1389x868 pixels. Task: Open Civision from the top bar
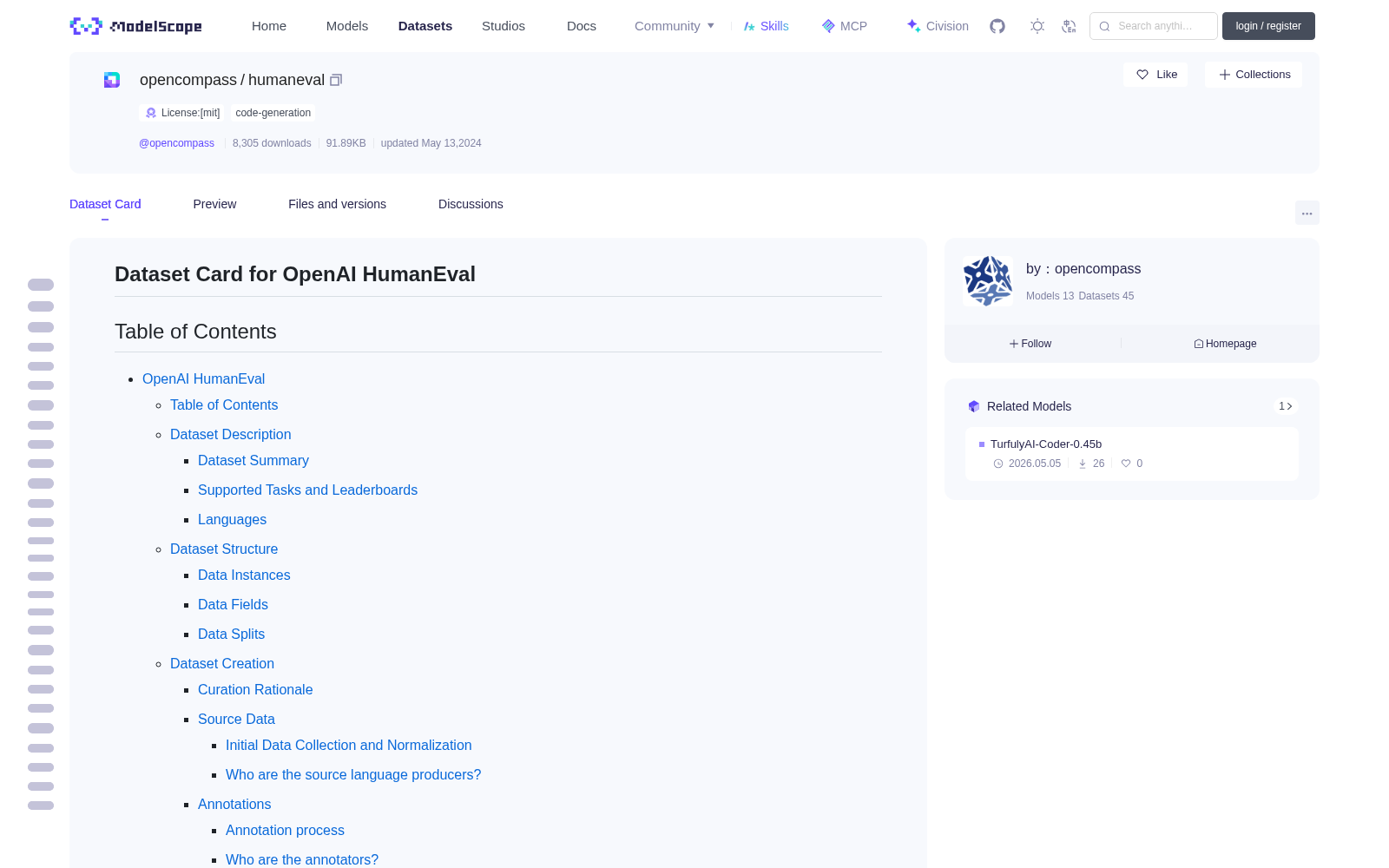pyautogui.click(x=938, y=26)
